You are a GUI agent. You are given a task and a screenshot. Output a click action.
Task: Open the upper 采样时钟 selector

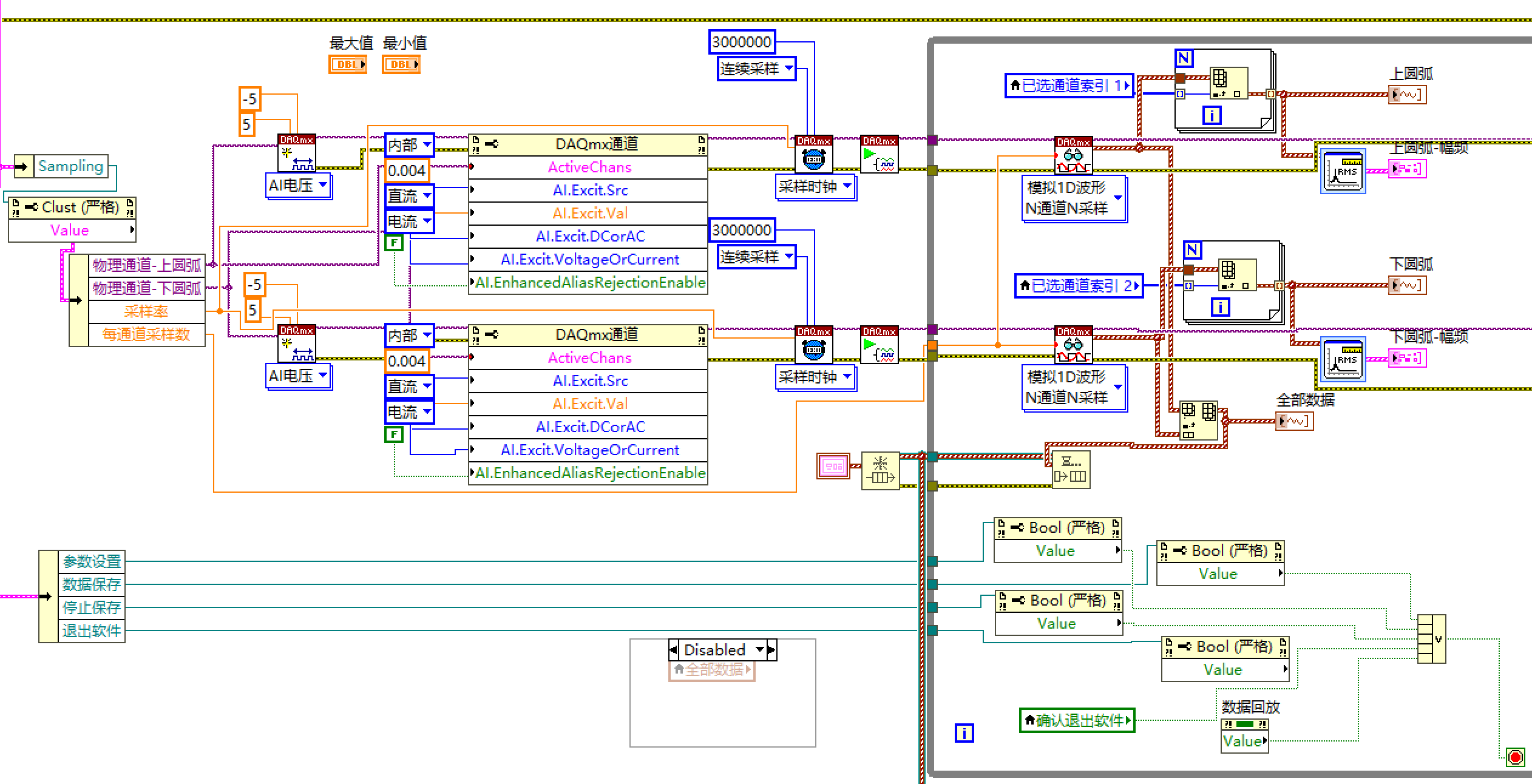(816, 187)
